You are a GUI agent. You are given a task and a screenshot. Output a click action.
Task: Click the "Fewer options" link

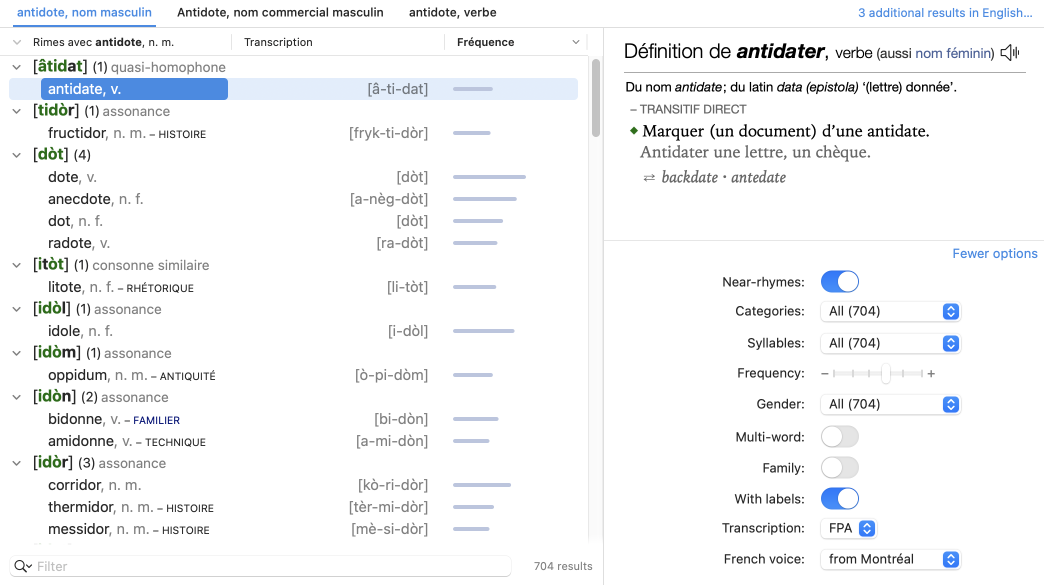coord(994,254)
